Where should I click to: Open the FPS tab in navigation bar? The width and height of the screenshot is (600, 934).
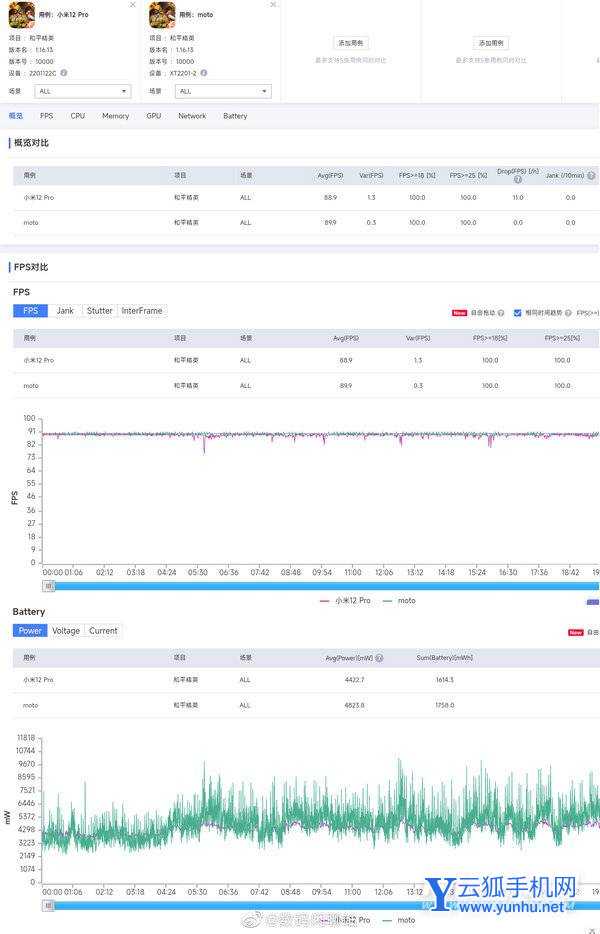46,116
